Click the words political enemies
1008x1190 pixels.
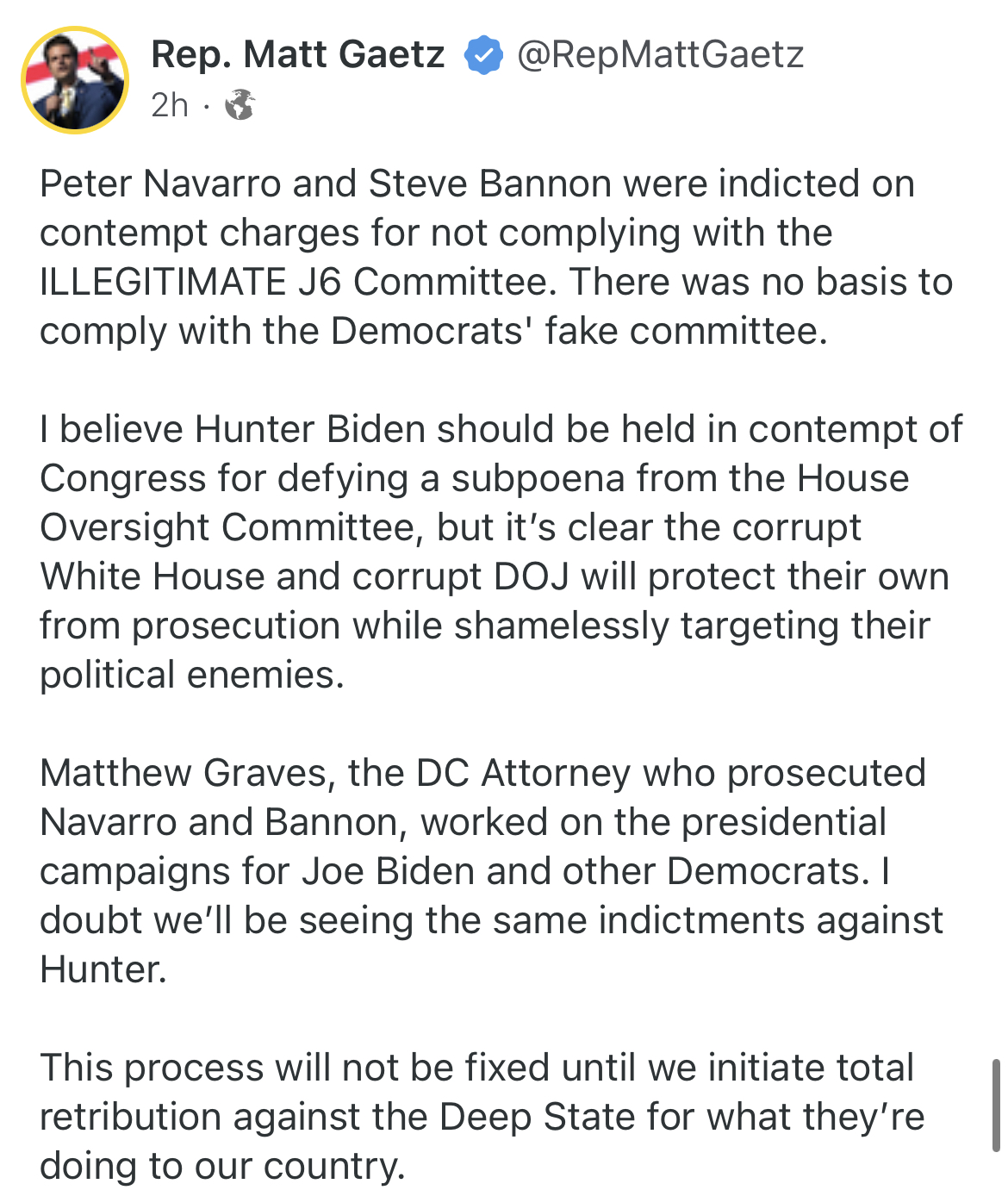191,676
